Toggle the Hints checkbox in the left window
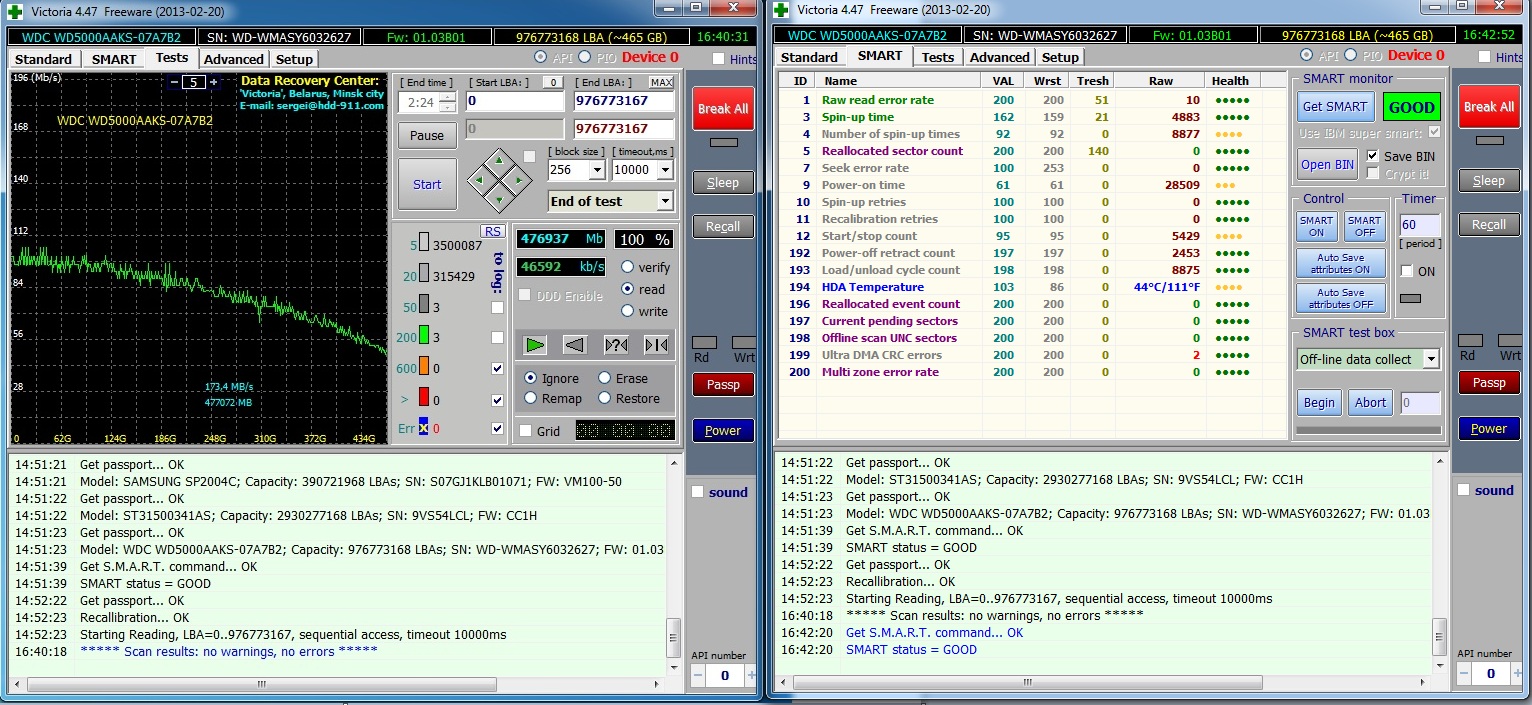 718,59
